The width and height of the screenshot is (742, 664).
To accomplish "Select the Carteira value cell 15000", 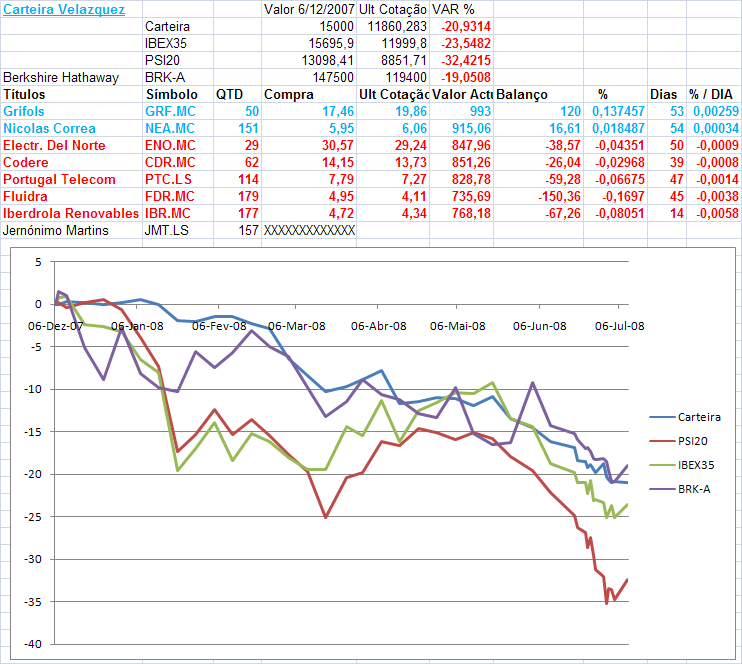I will point(309,27).
